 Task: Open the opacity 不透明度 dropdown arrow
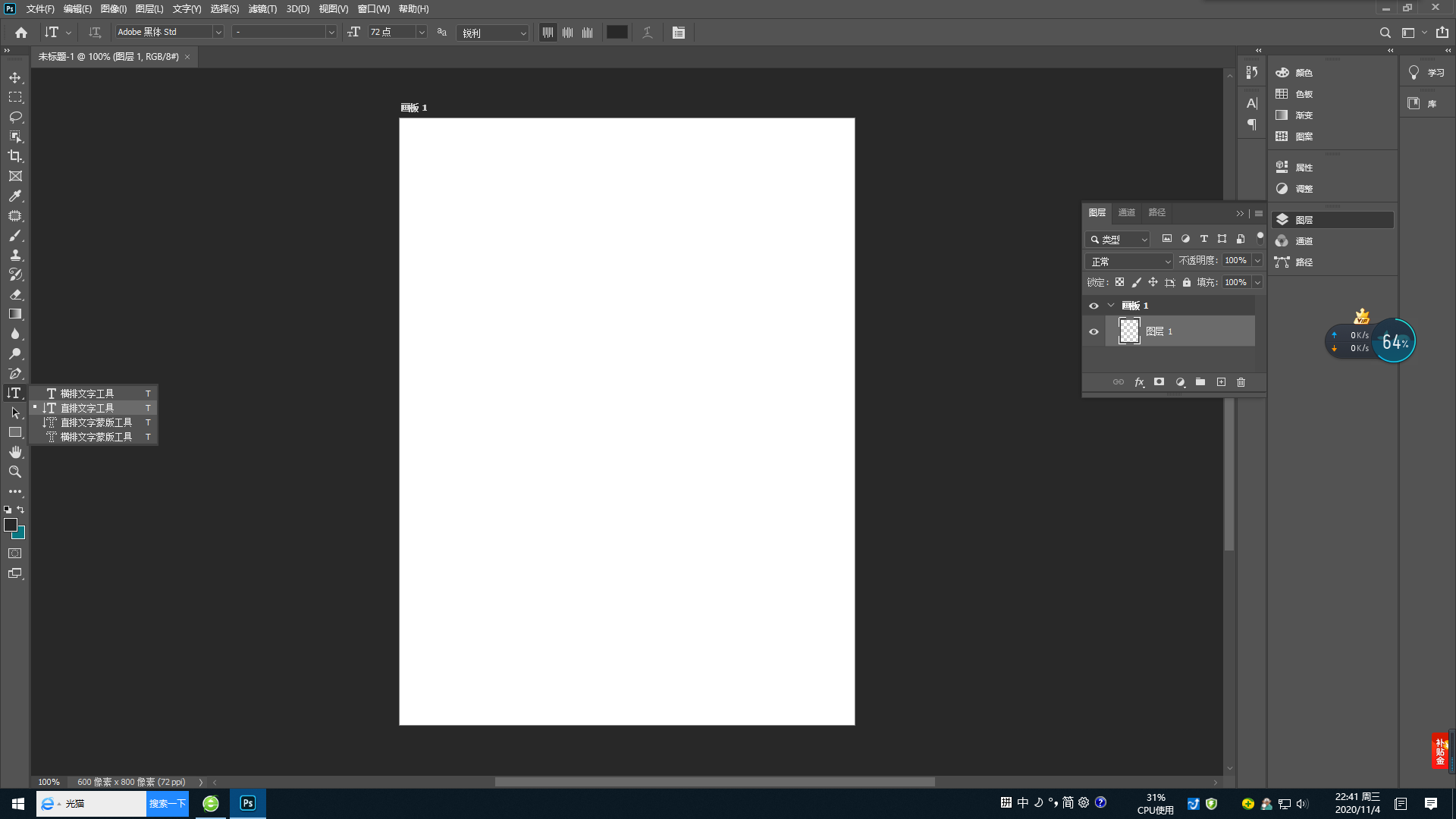tap(1257, 261)
